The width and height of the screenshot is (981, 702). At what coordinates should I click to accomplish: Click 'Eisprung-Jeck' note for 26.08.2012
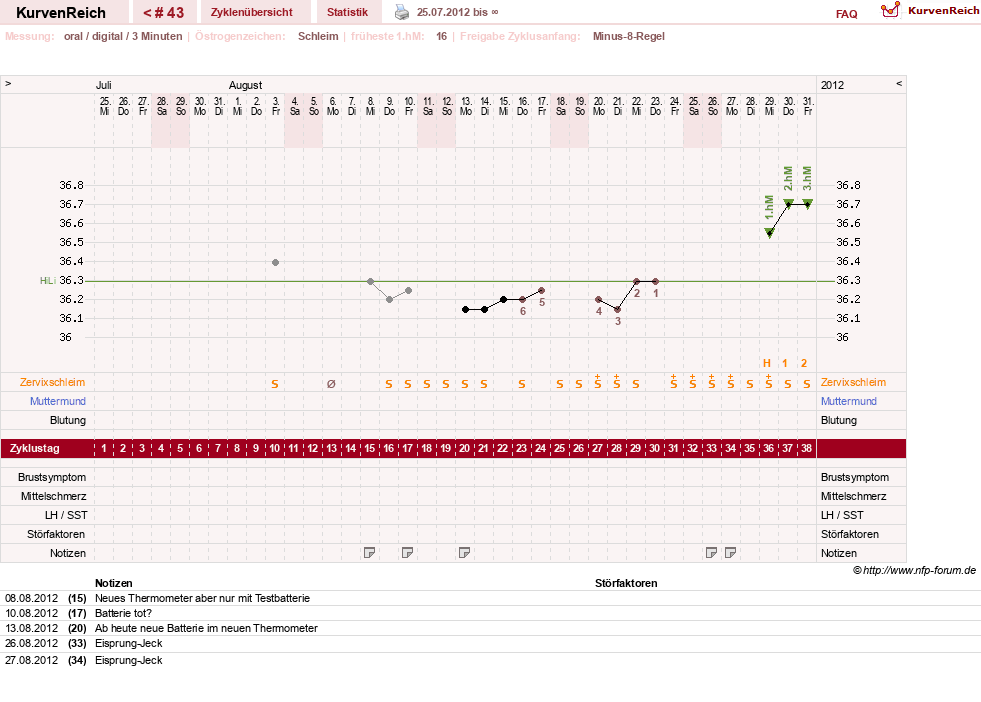[x=128, y=643]
